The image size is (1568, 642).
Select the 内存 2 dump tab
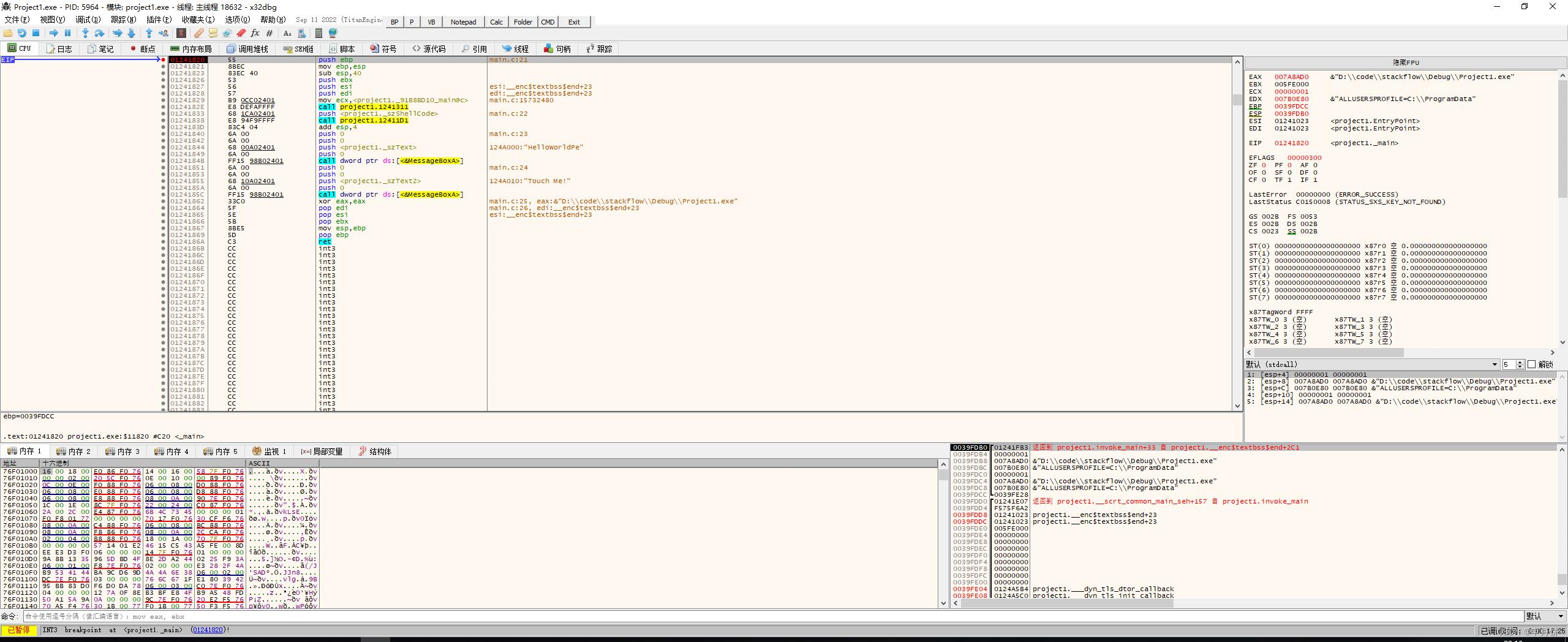tap(73, 451)
